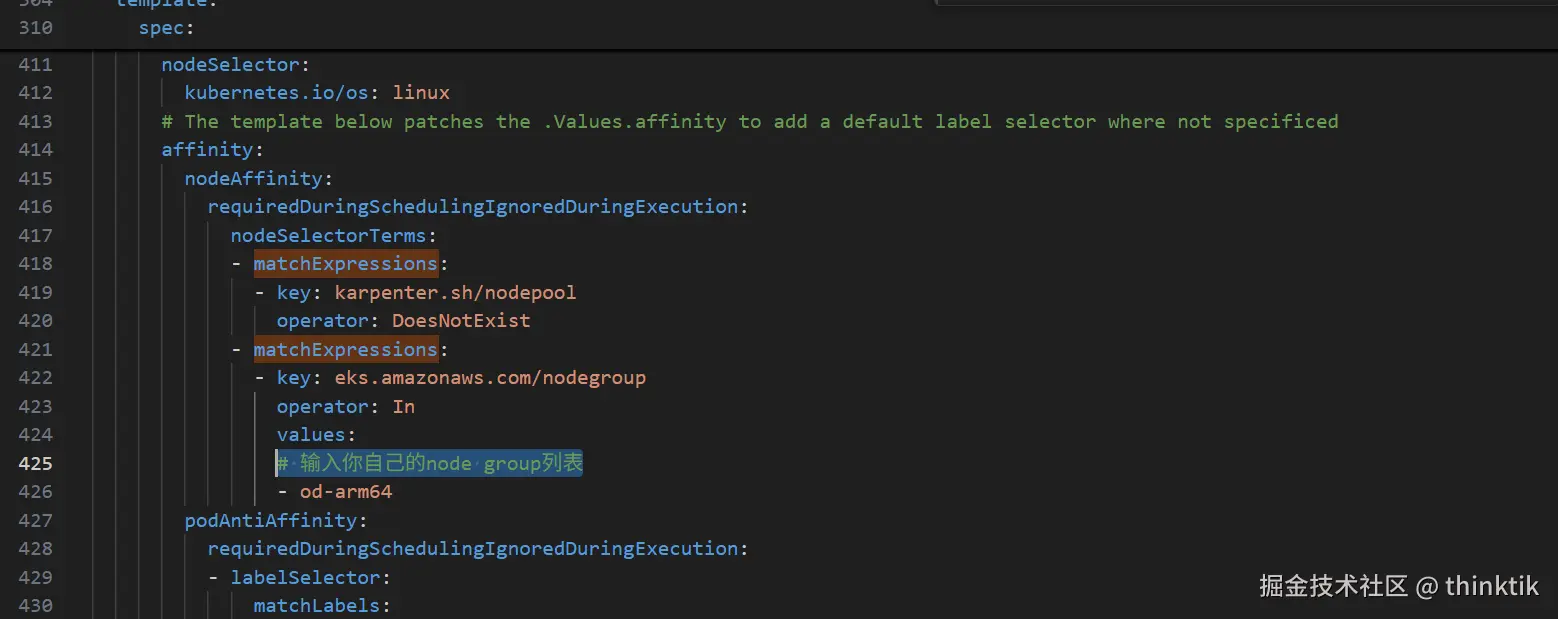Click 'nodeSelectorTerms' key
The height and width of the screenshot is (619, 1558).
(329, 236)
